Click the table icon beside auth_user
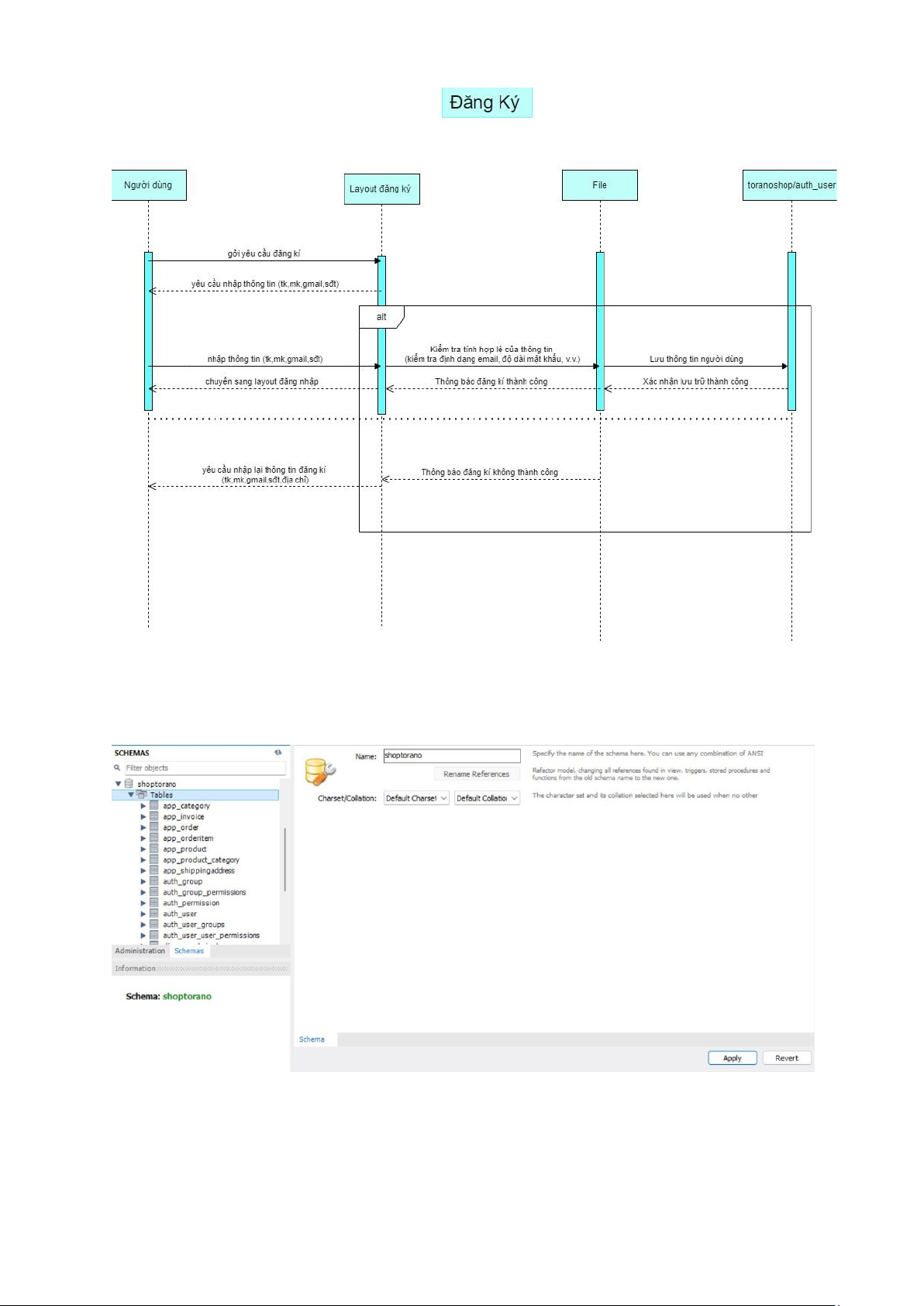This screenshot has width=924, height=1306. 154,914
